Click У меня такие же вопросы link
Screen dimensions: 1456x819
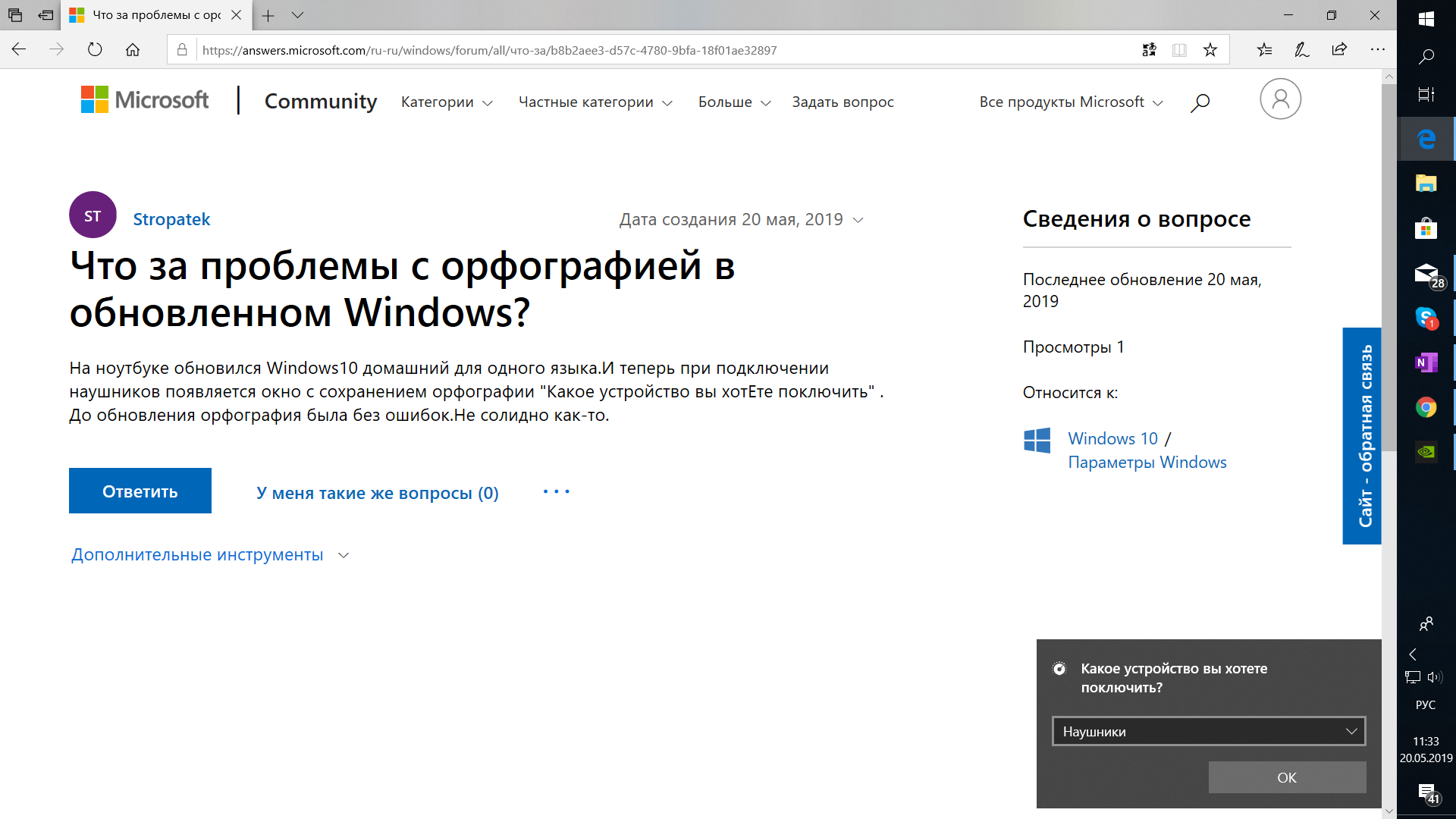[377, 491]
